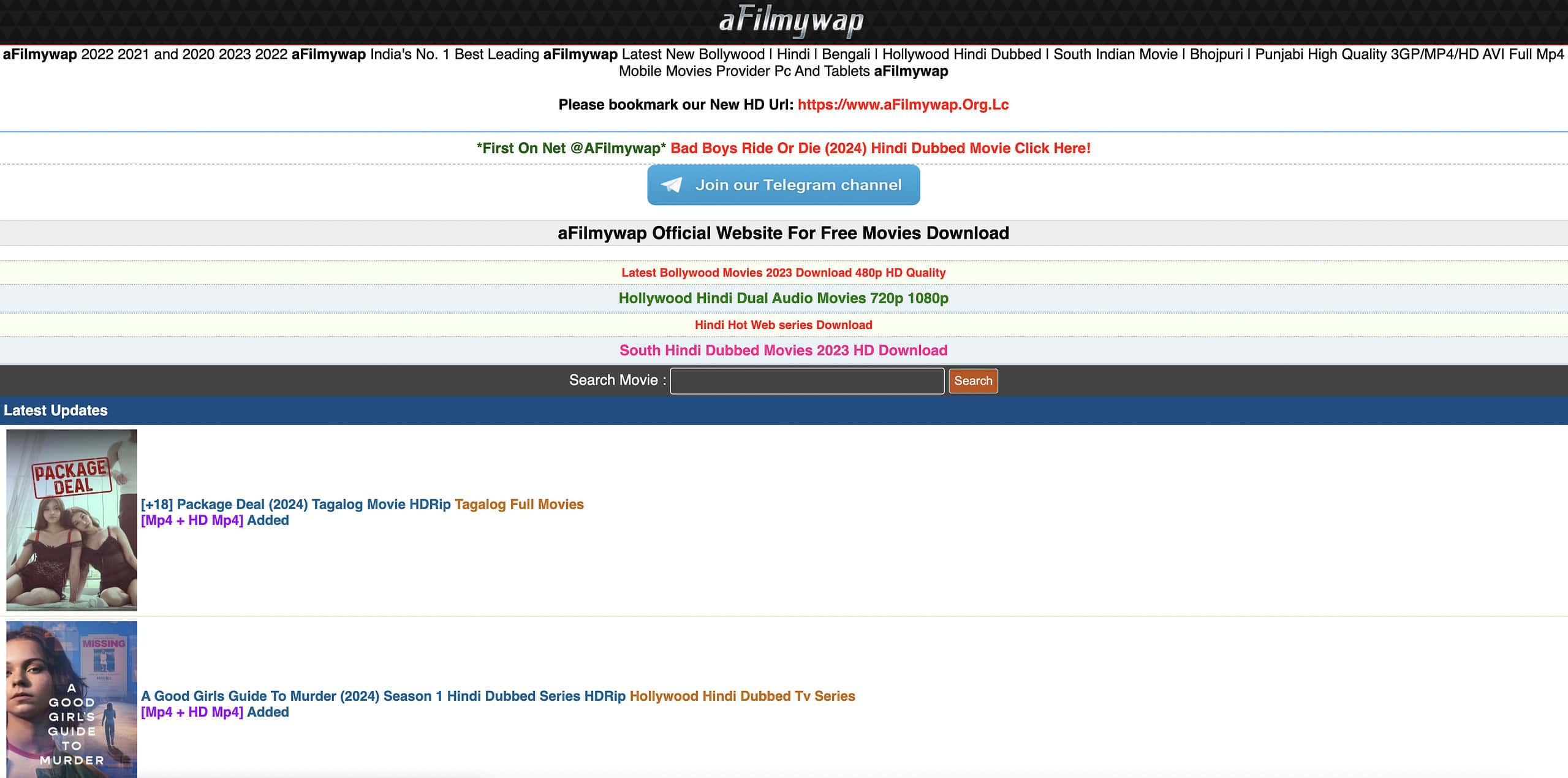This screenshot has height=778, width=1568.
Task: Open Latest Bollywood Movies 2023 480p section
Action: point(783,273)
